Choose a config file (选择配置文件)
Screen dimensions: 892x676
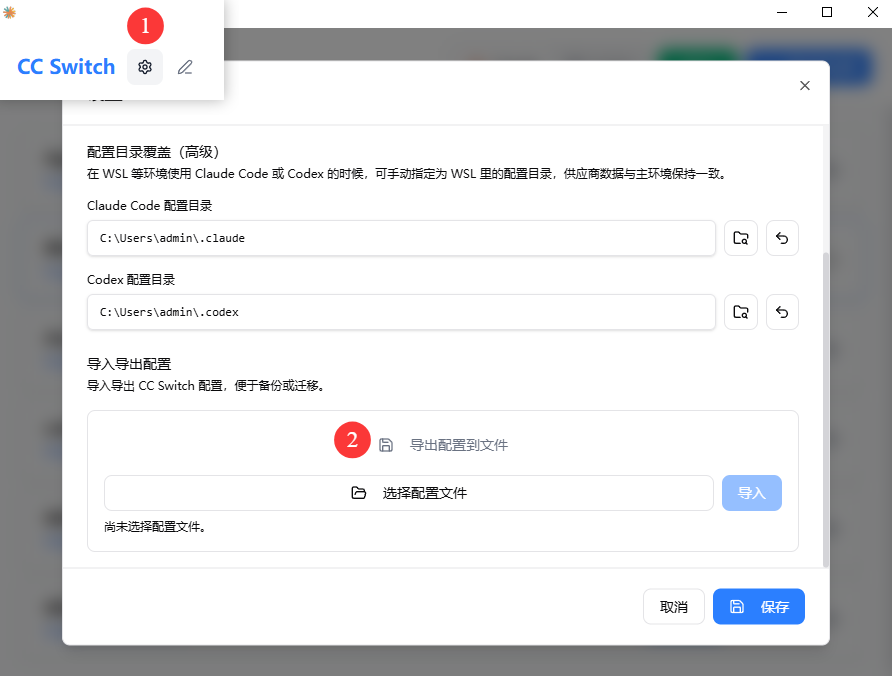(408, 493)
